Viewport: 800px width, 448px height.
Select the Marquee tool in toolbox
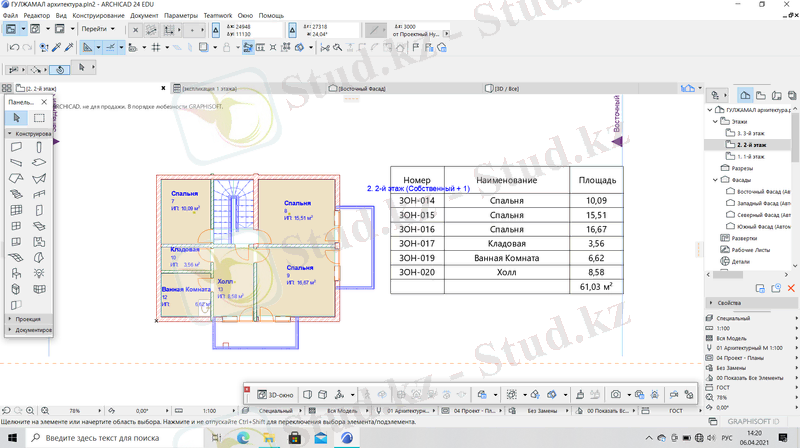click(38, 119)
